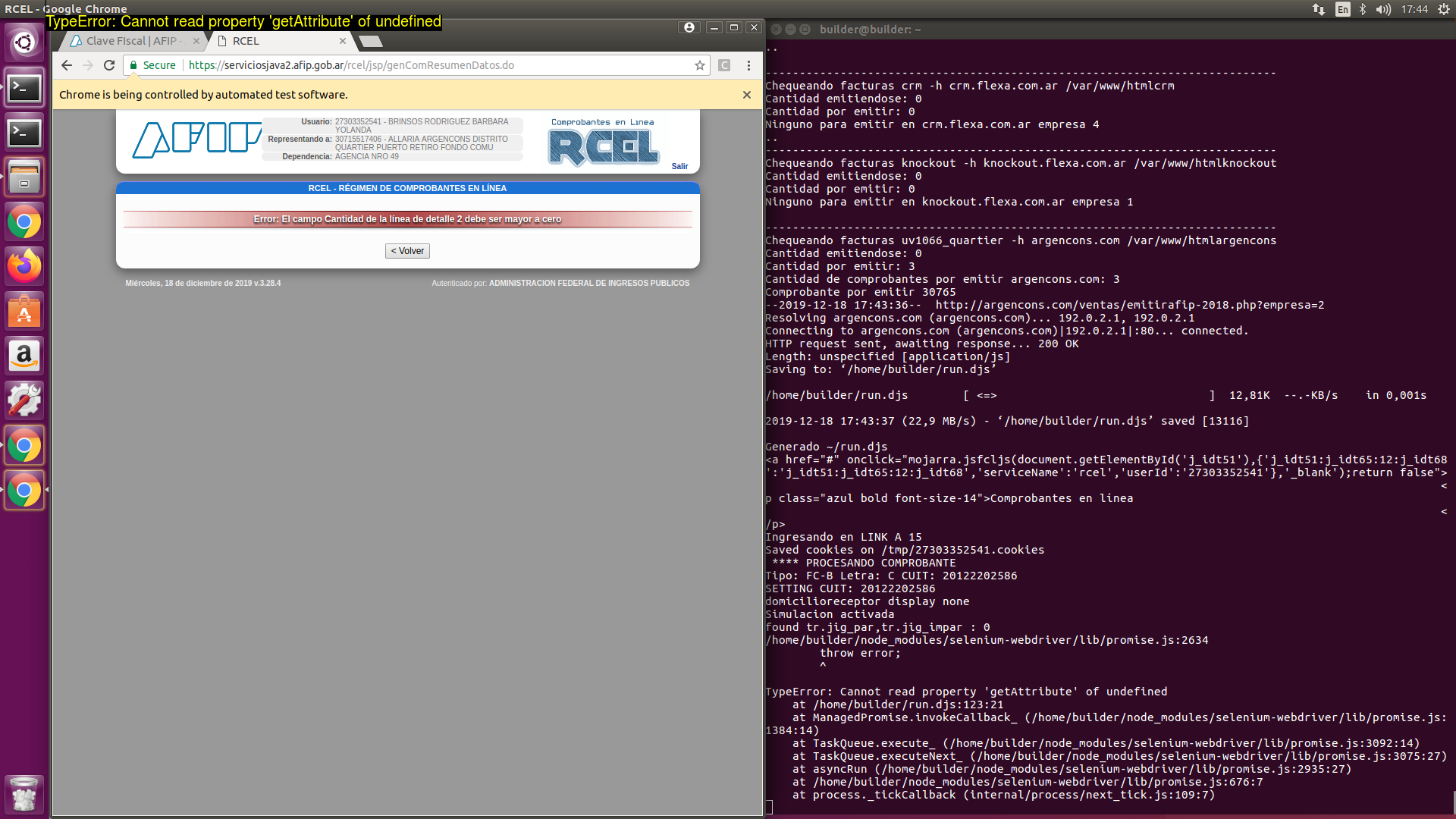1456x819 pixels.
Task: Open a new Chrome tab
Action: 370,41
